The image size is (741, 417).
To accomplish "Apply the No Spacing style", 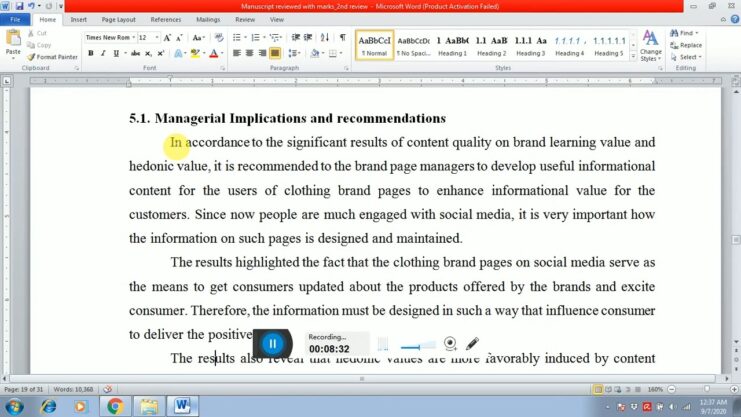I will [x=414, y=45].
